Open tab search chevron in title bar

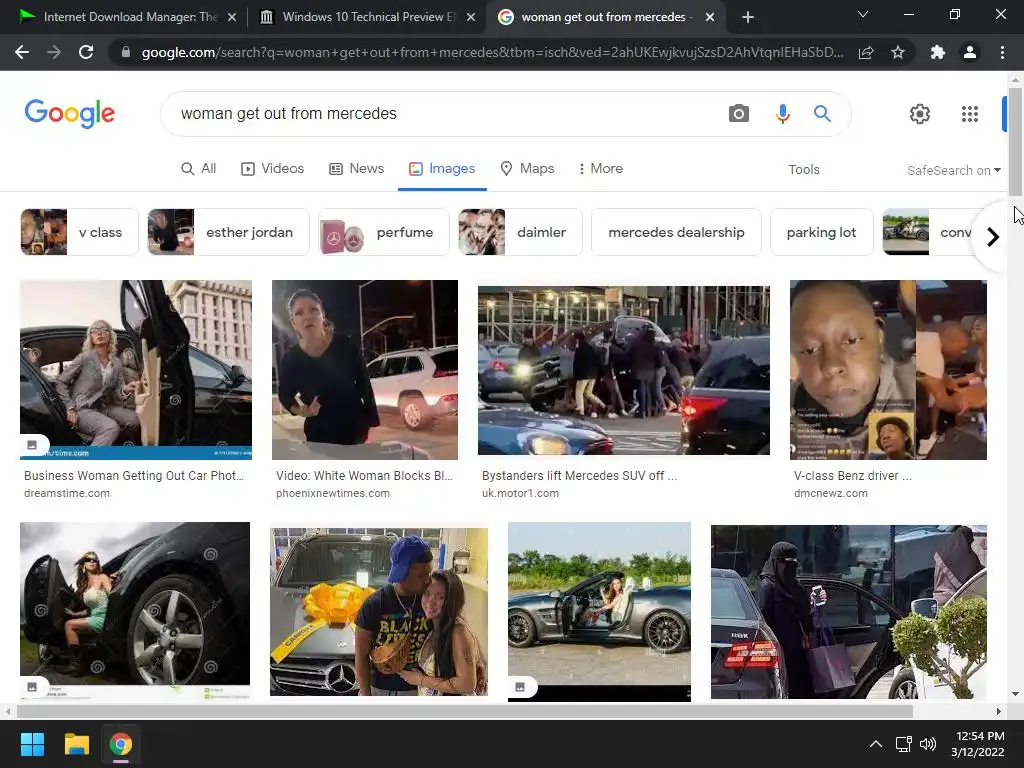[x=863, y=14]
